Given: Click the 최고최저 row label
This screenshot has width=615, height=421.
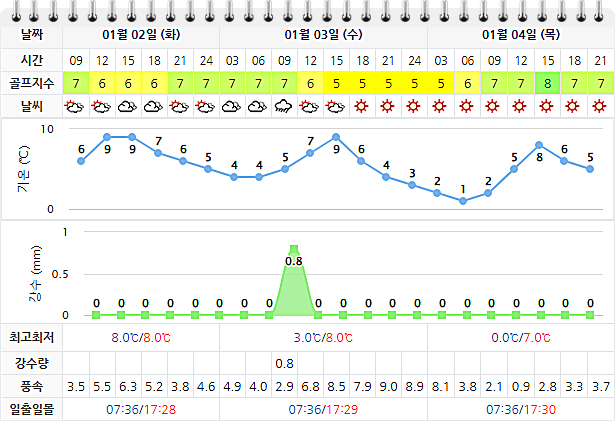Looking at the screenshot, I should 31,337.
